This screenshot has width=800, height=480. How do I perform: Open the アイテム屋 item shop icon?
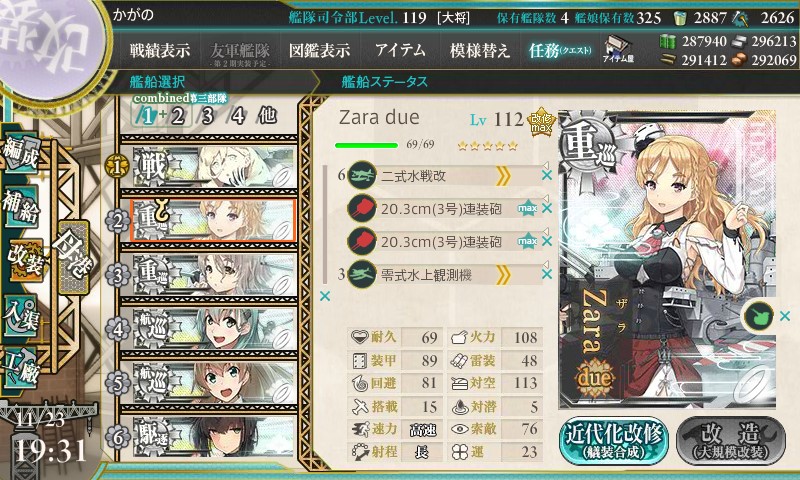pyautogui.click(x=618, y=49)
